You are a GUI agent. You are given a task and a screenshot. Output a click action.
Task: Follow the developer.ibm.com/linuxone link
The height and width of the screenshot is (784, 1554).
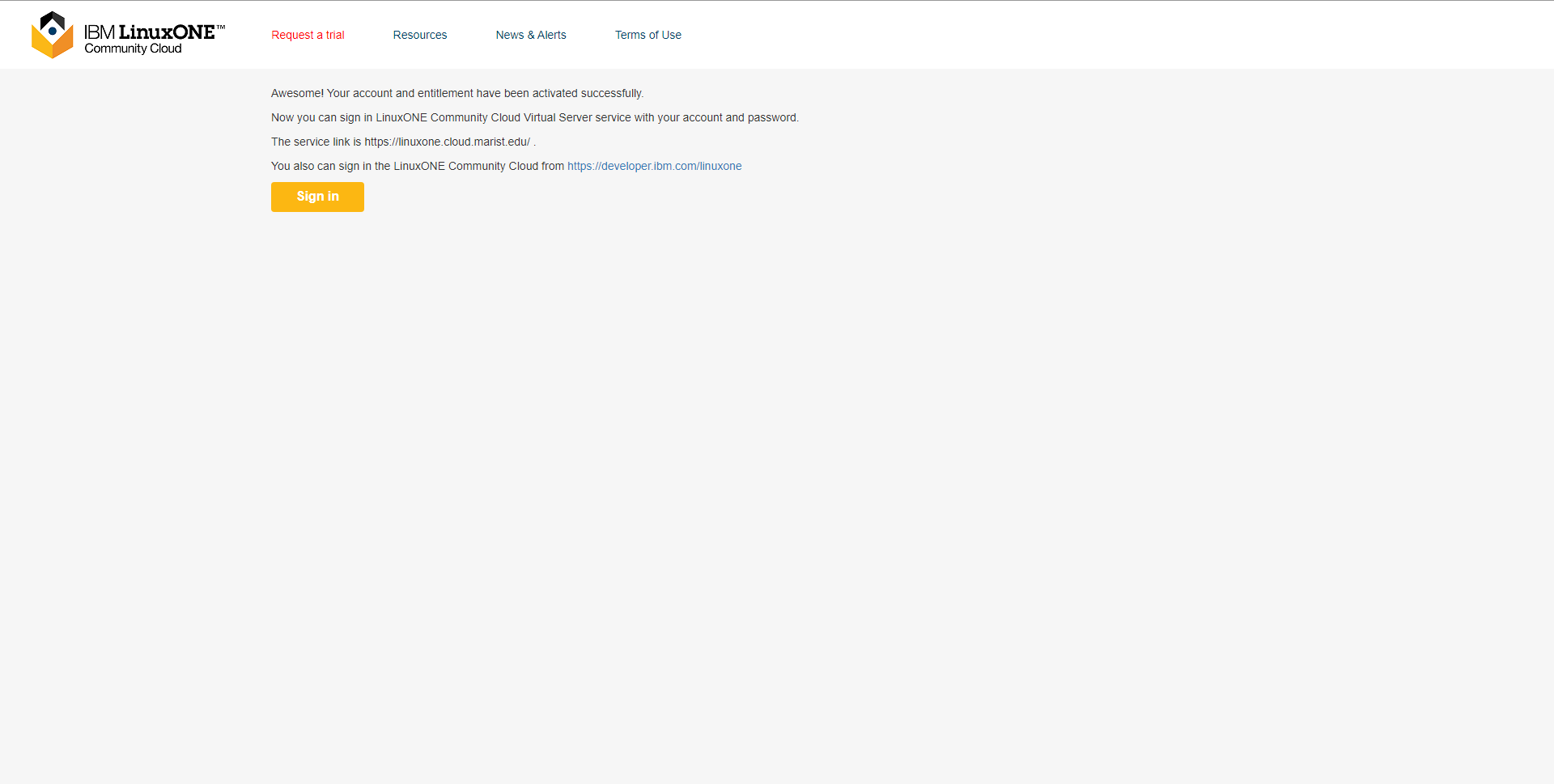point(654,166)
